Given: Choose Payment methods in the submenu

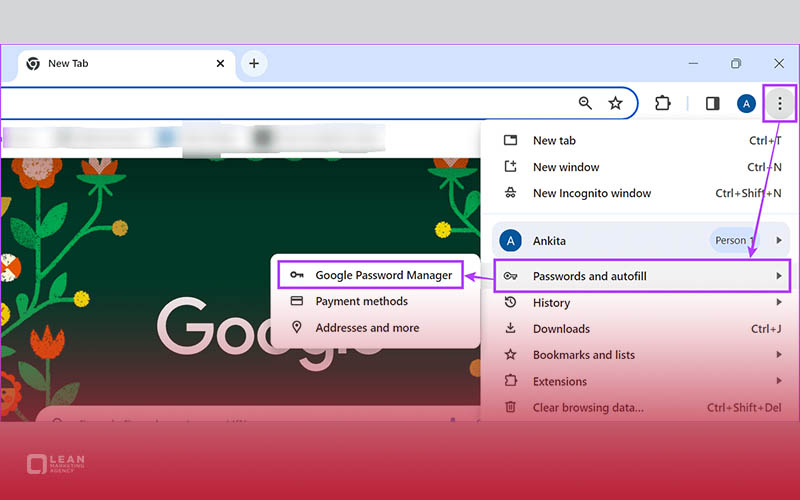Looking at the screenshot, I should coord(361,301).
